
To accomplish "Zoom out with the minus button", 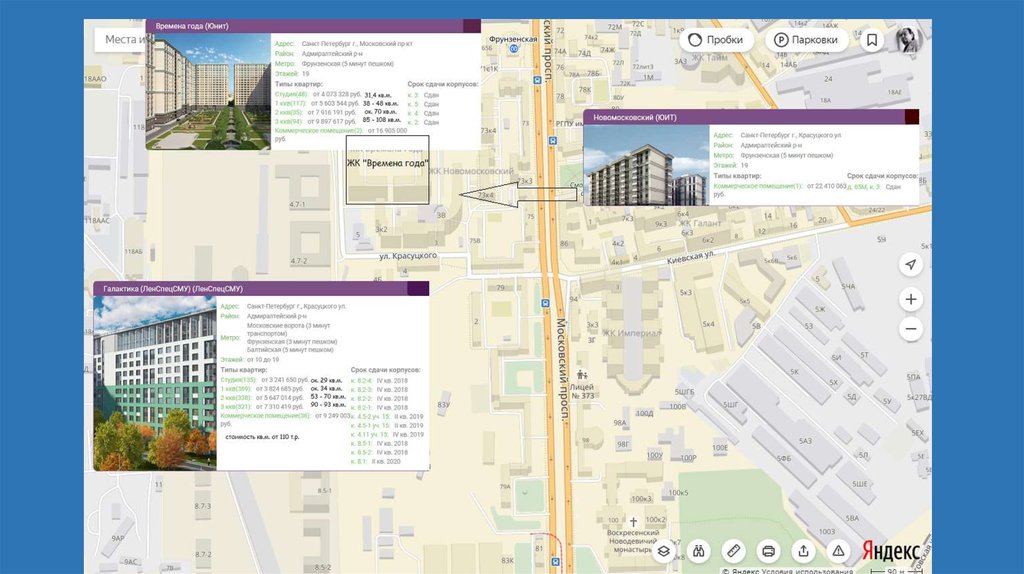I will pyautogui.click(x=910, y=328).
